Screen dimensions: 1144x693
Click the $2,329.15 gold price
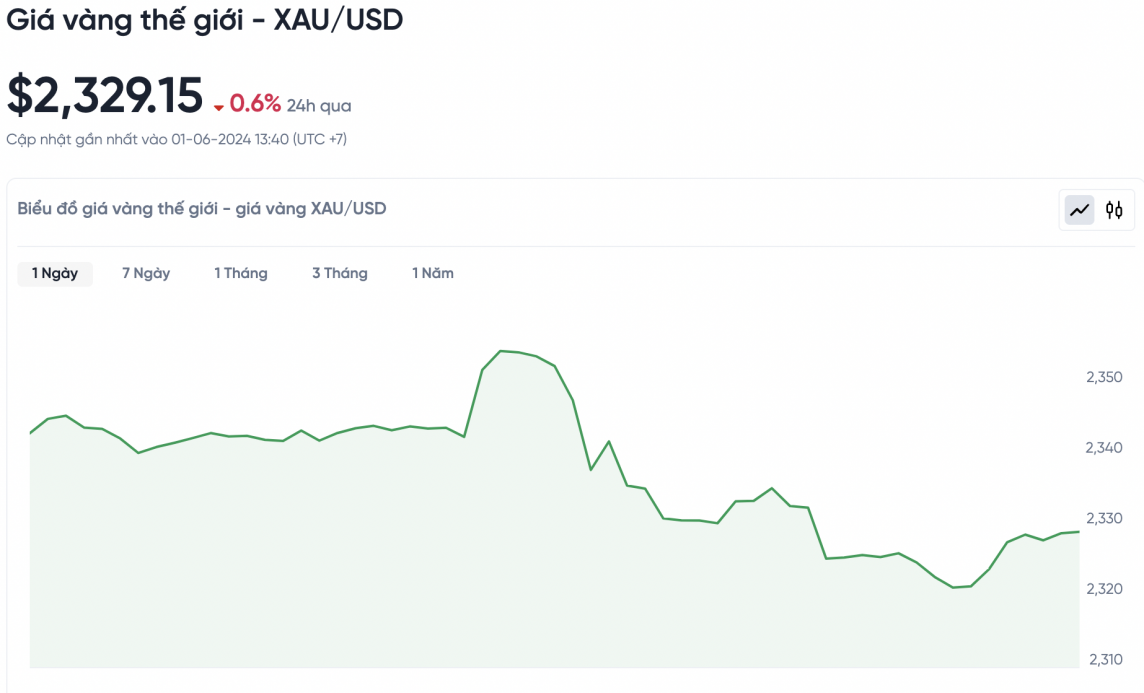(x=105, y=96)
